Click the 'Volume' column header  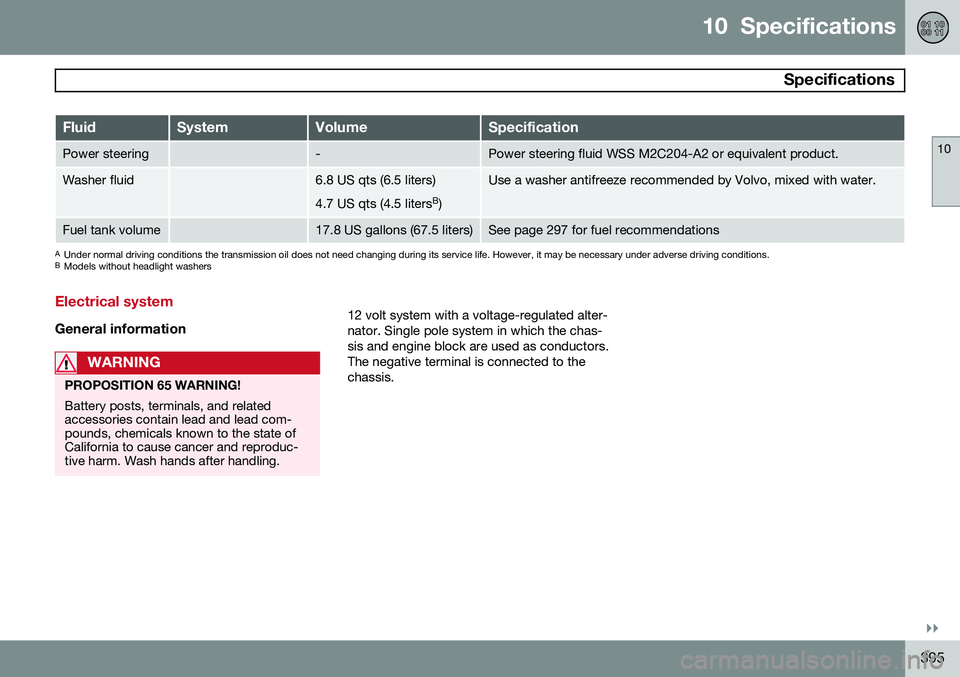(394, 127)
